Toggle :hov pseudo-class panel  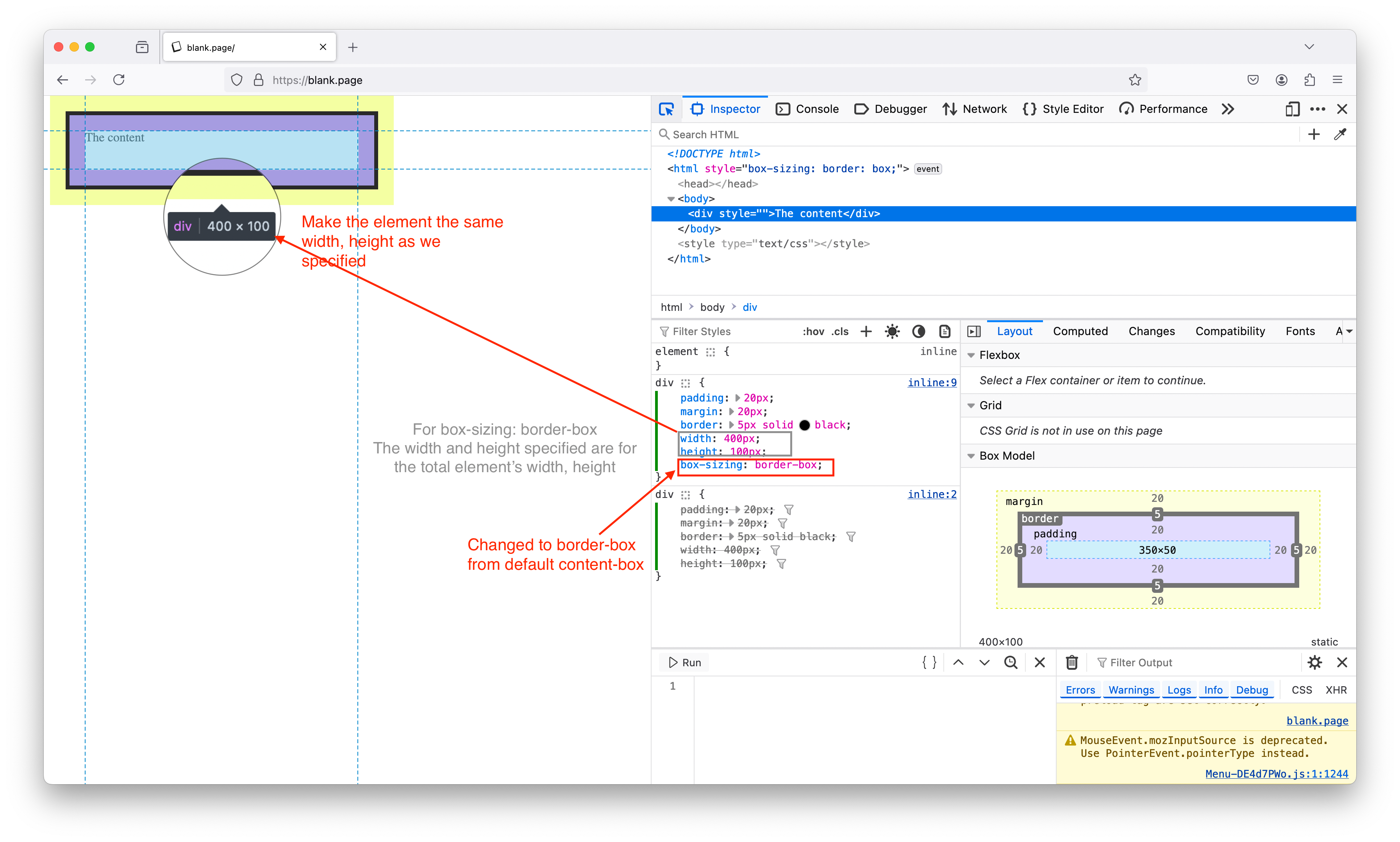click(813, 331)
